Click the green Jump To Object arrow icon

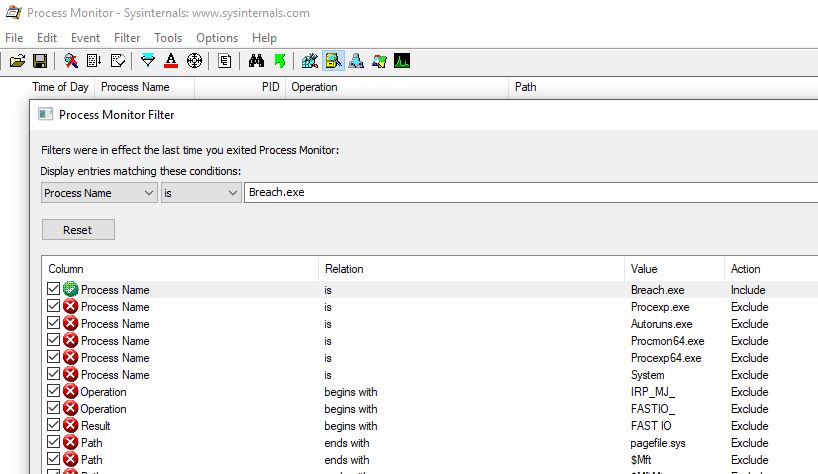pyautogui.click(x=280, y=61)
